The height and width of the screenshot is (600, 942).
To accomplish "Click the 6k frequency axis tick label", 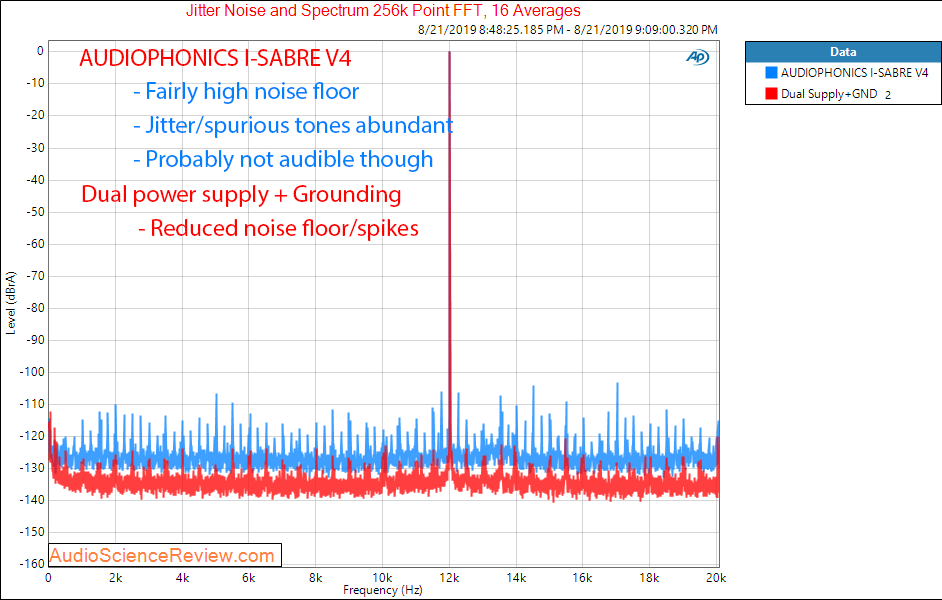I will 249,578.
